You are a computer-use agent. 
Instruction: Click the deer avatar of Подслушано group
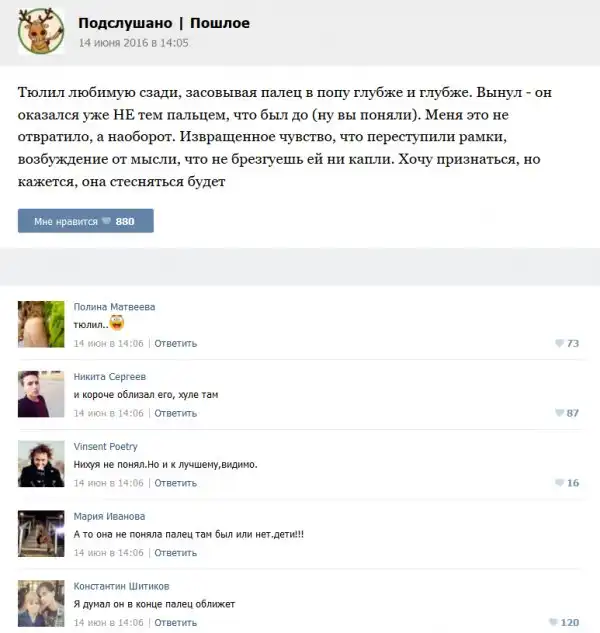pyautogui.click(x=41, y=31)
